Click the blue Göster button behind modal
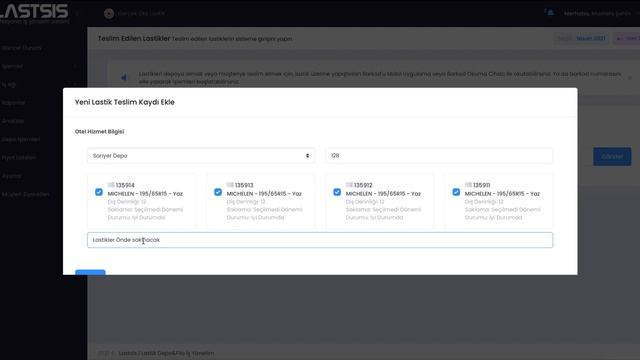 (612, 157)
